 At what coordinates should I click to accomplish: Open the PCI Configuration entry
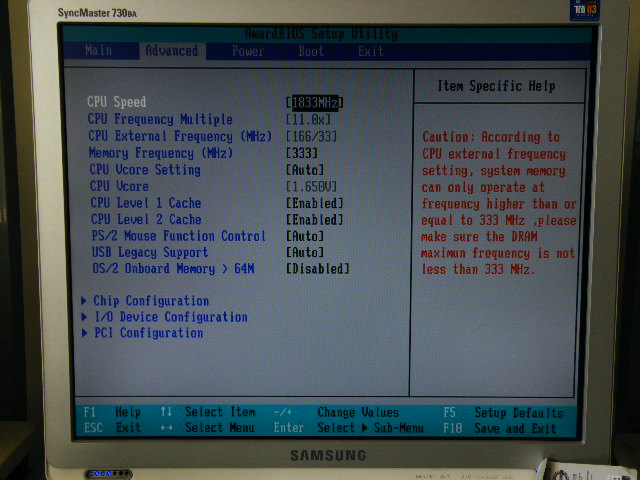(x=149, y=333)
